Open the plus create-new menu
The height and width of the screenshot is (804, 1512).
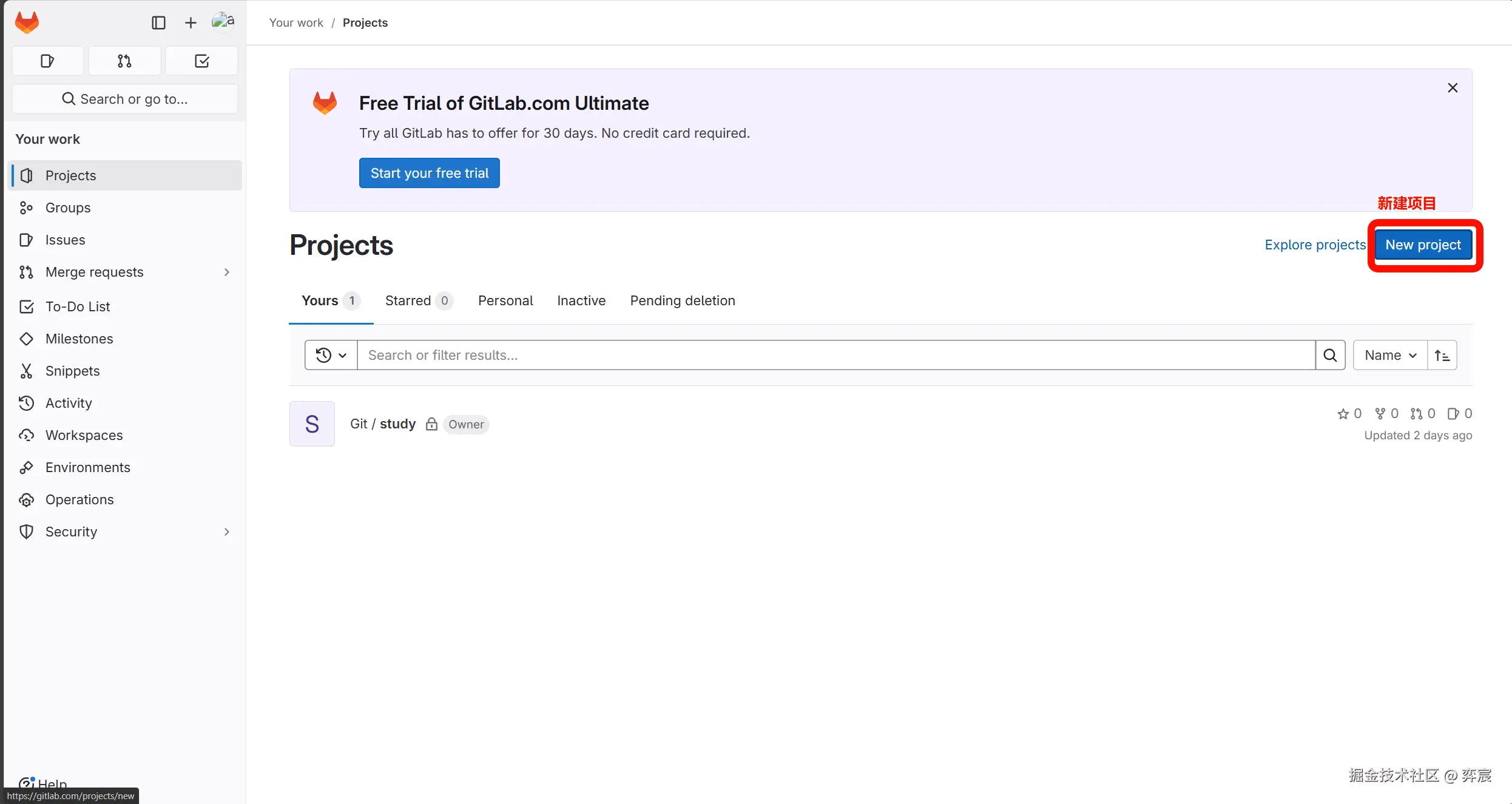click(191, 22)
